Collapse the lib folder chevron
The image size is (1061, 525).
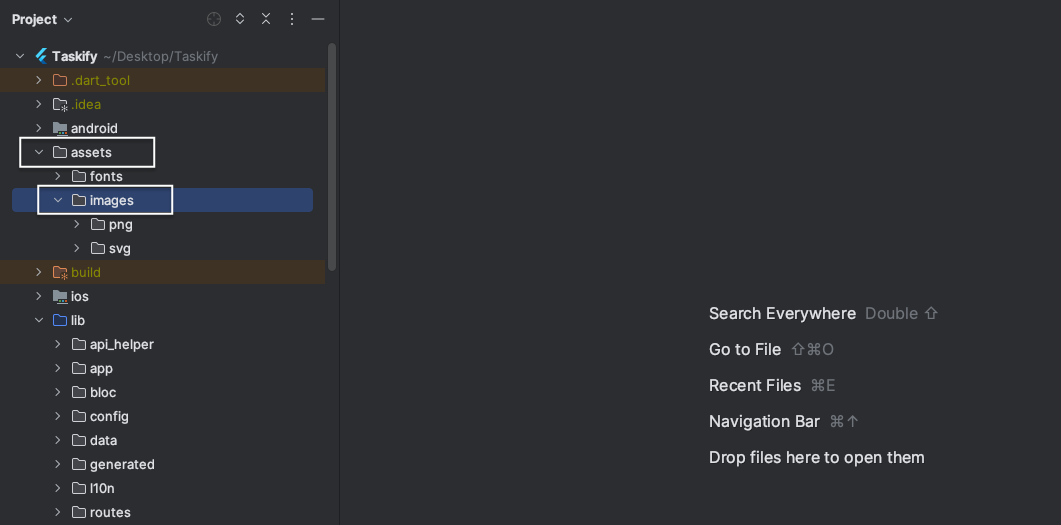point(39,320)
